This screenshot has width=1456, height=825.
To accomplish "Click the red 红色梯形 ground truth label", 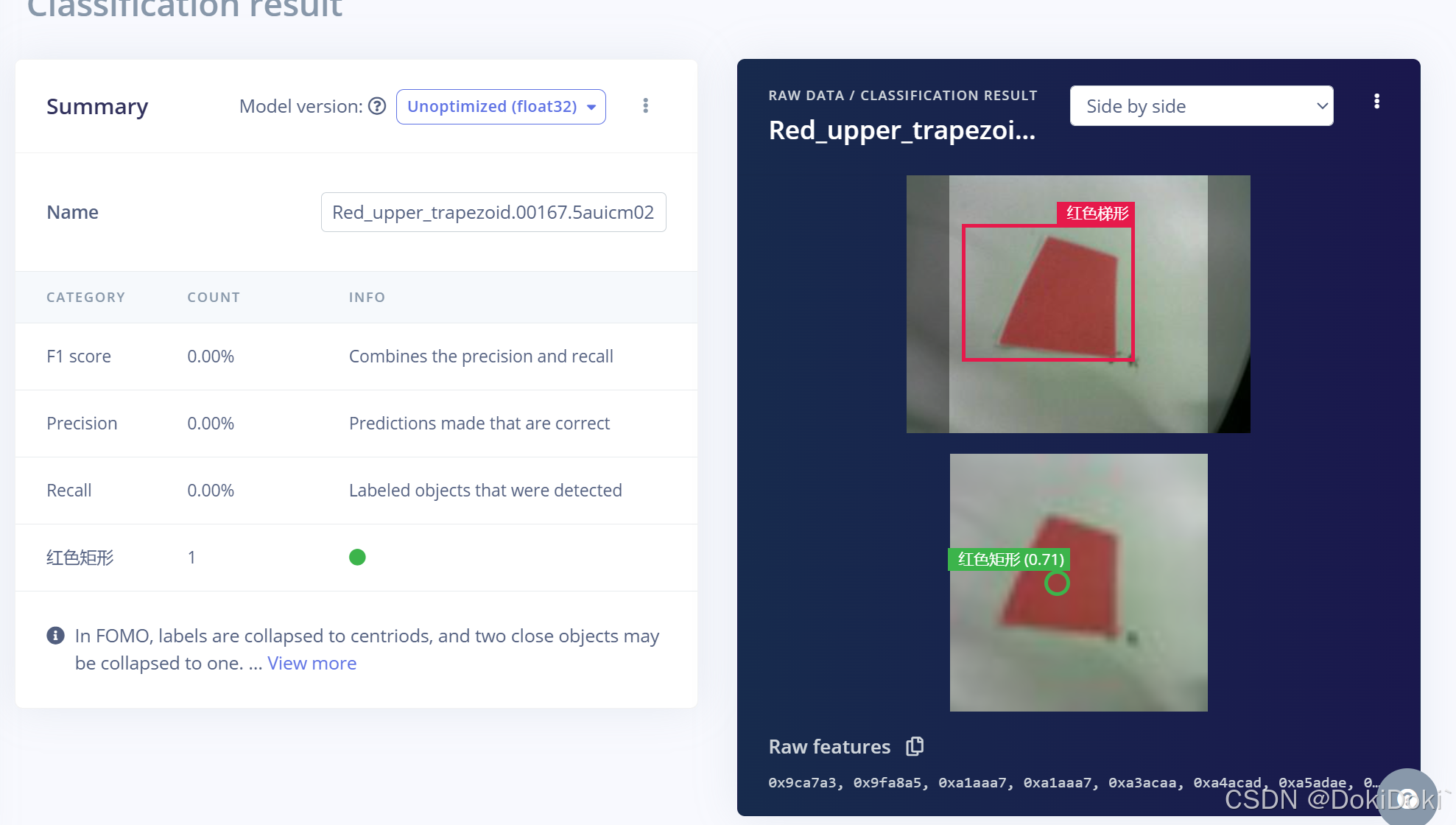I will (x=1096, y=214).
